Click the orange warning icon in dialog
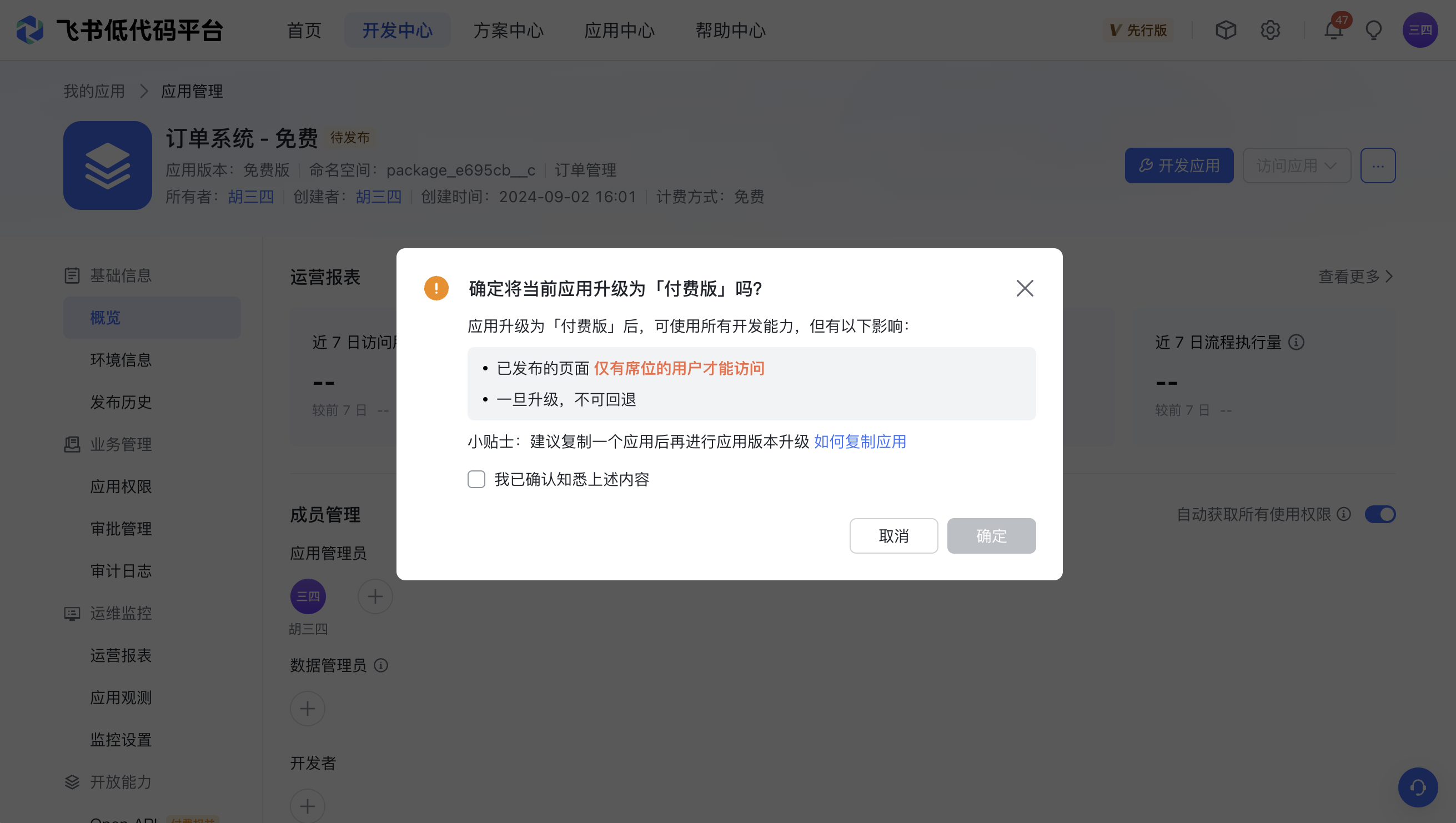The image size is (1456, 823). tap(436, 288)
